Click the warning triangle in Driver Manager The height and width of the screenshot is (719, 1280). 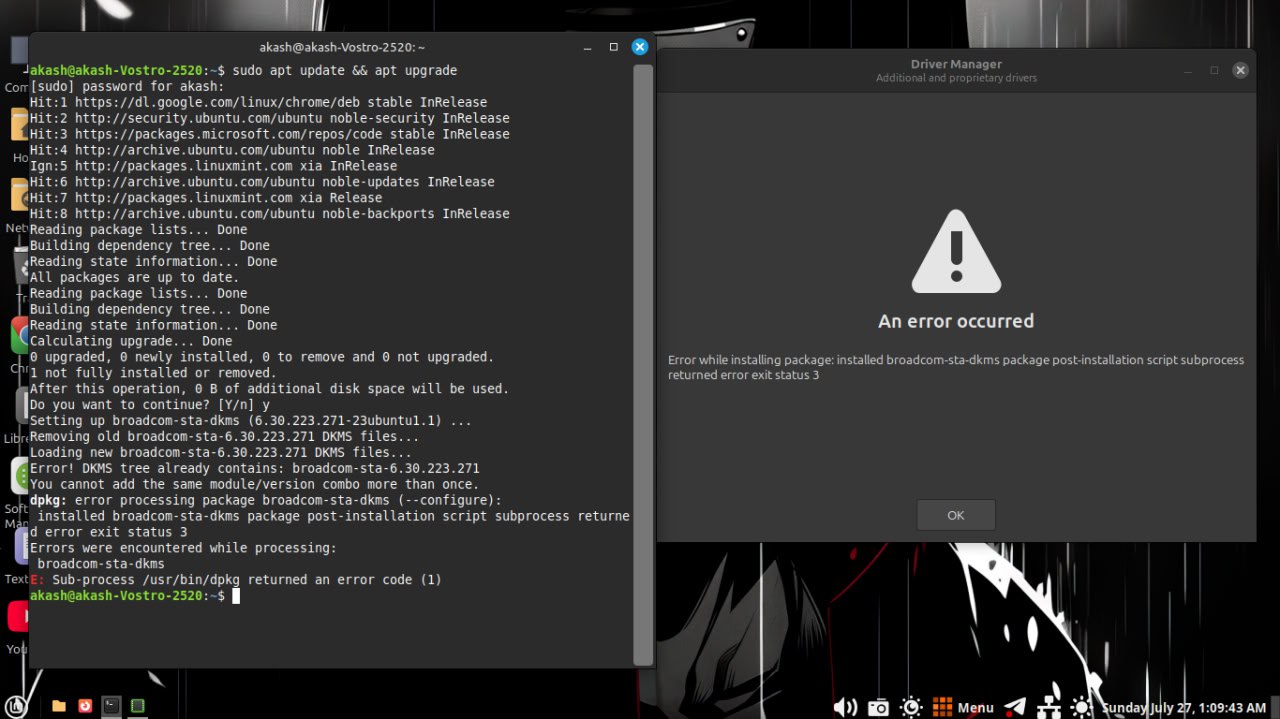point(956,251)
